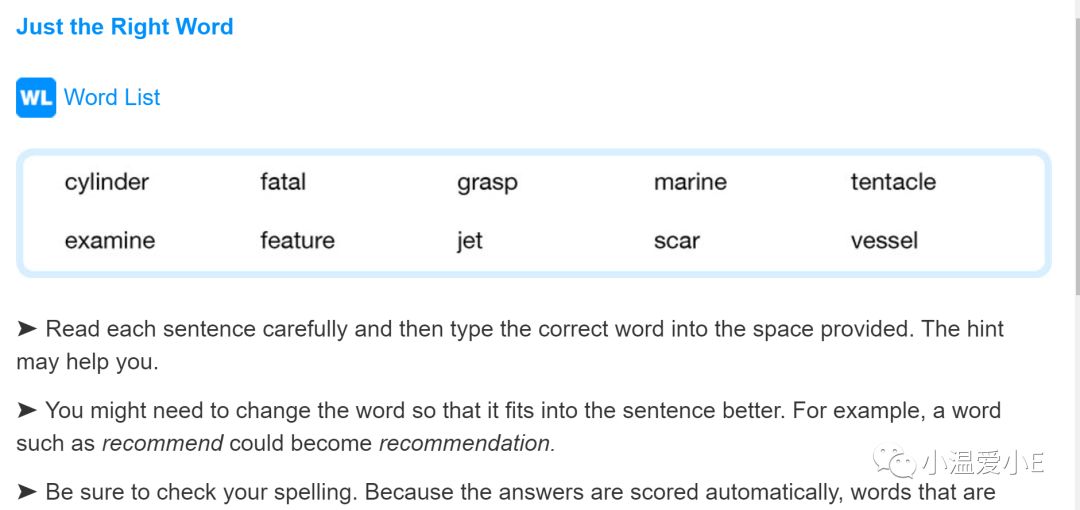Click the arrow bullet before You might need
Viewport: 1080px width, 510px height.
[x=27, y=410]
